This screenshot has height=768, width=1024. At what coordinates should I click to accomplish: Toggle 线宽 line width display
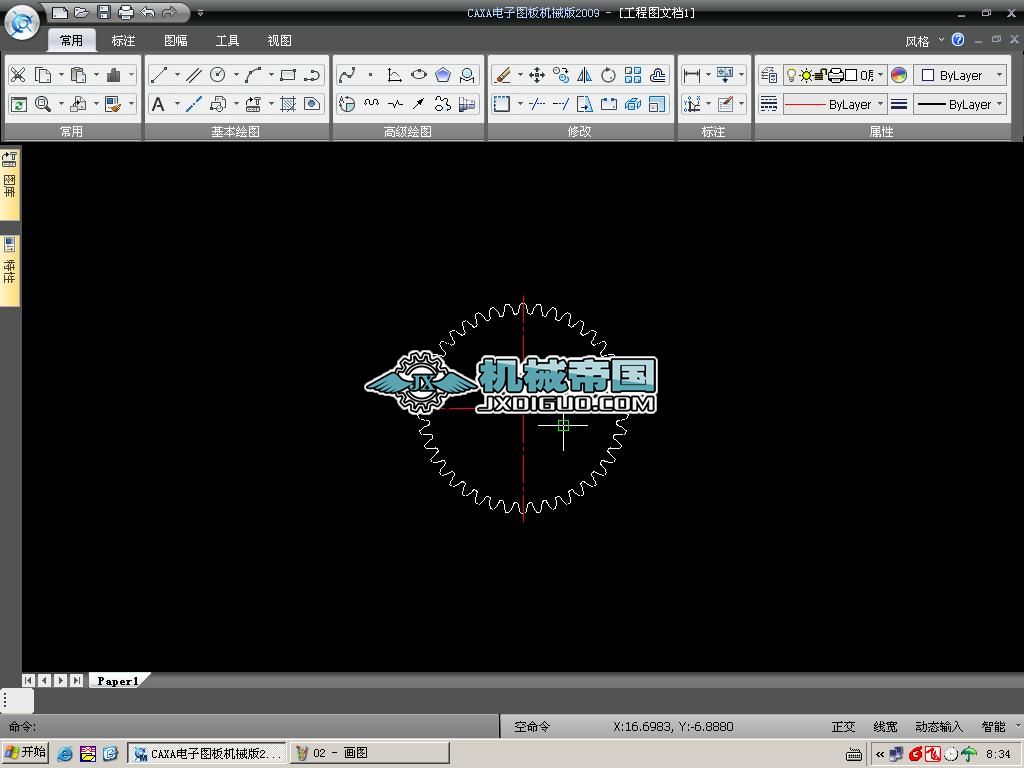click(885, 727)
